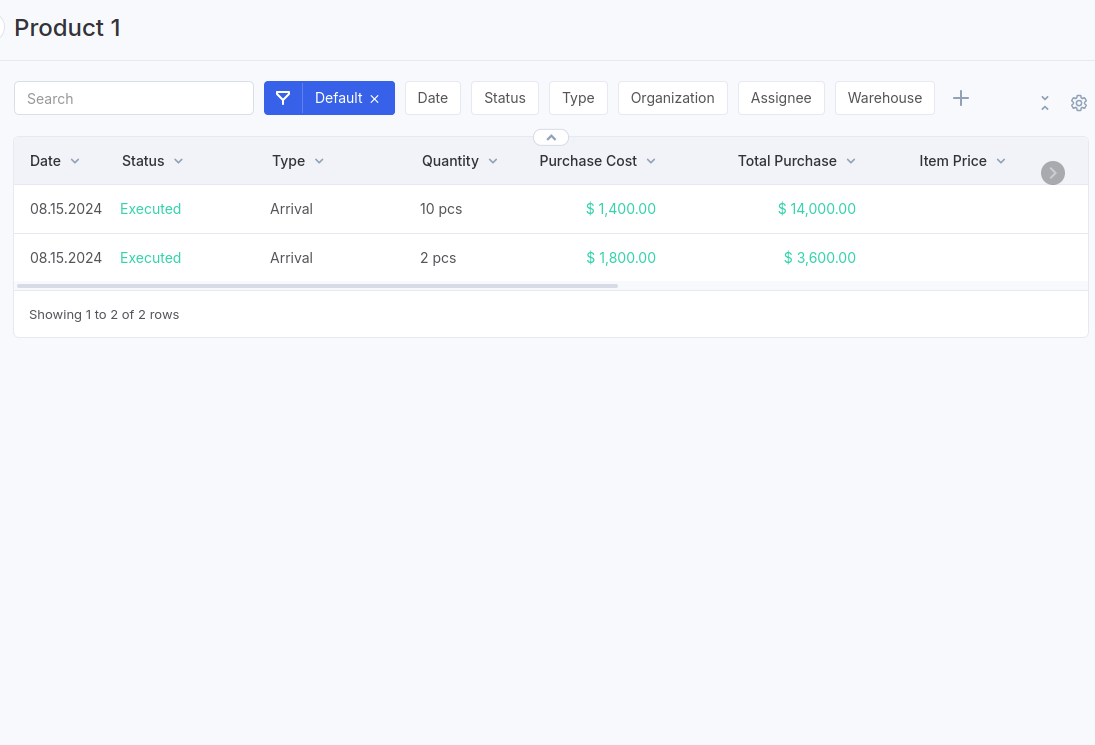Click the Total Purchase column header

click(x=787, y=161)
